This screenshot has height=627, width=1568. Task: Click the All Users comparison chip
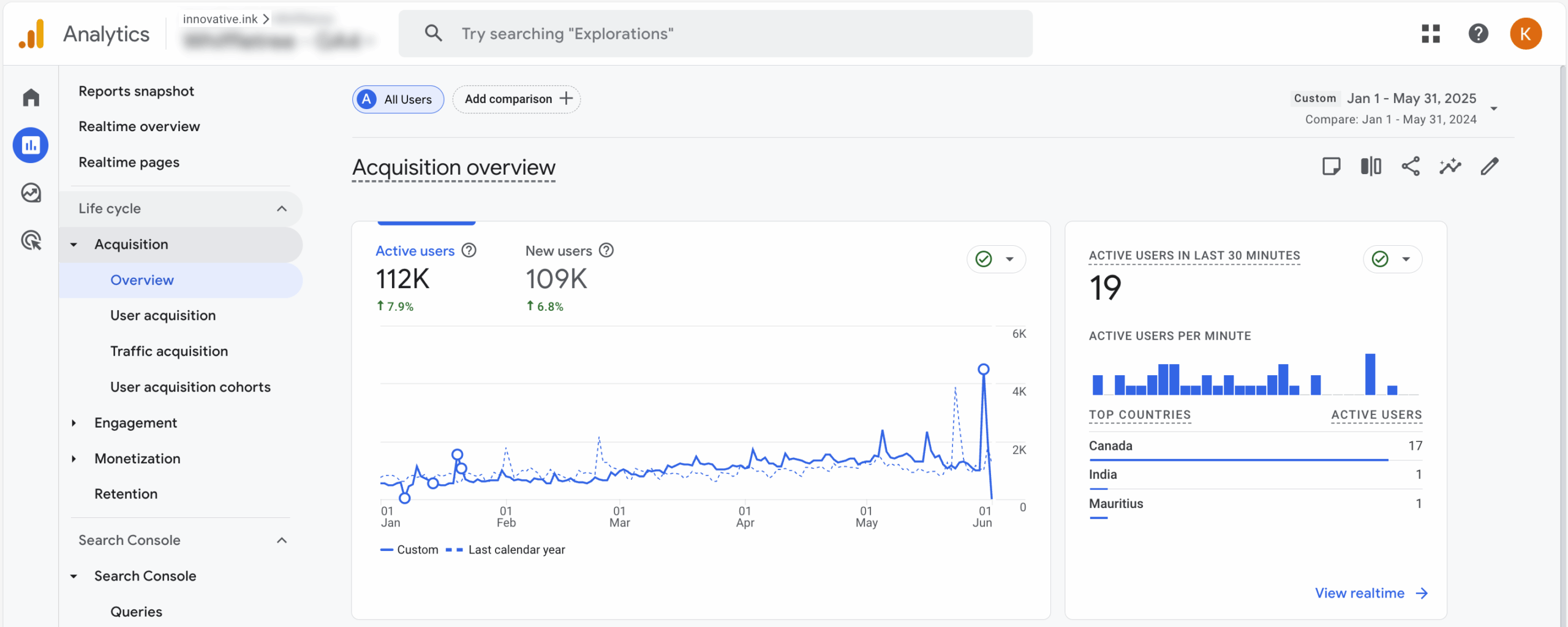(x=398, y=99)
